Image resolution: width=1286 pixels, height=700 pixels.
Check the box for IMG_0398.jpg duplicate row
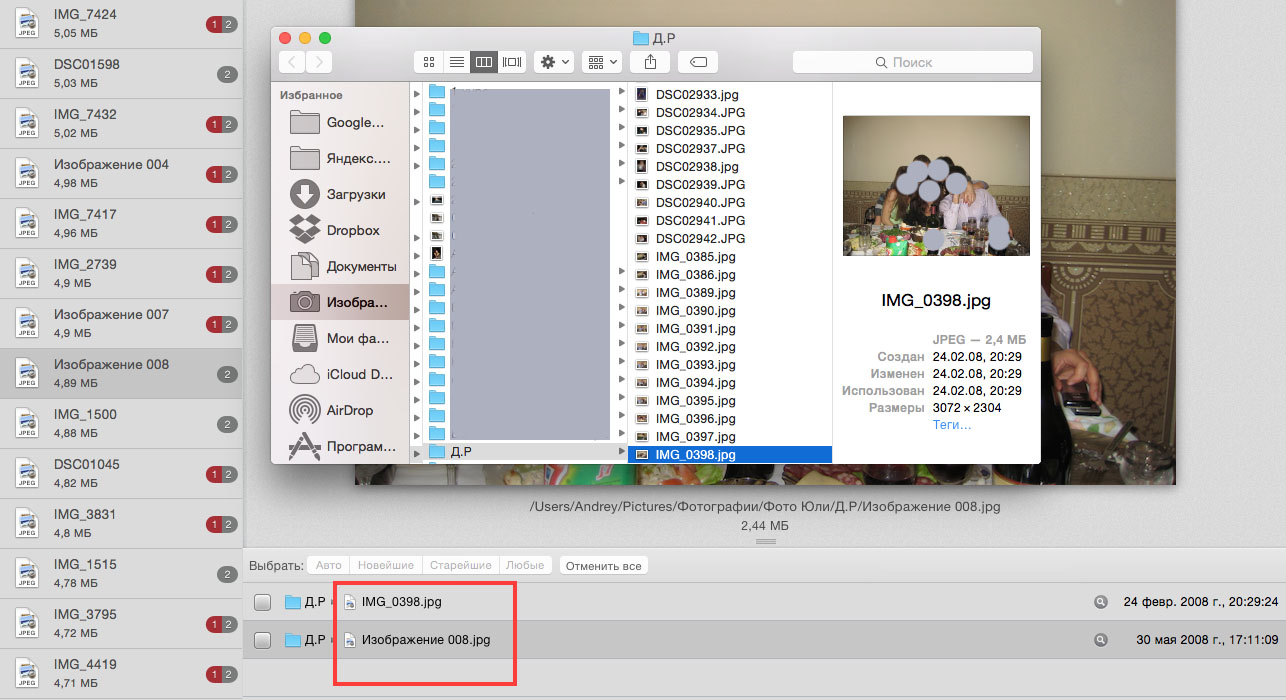(x=262, y=602)
